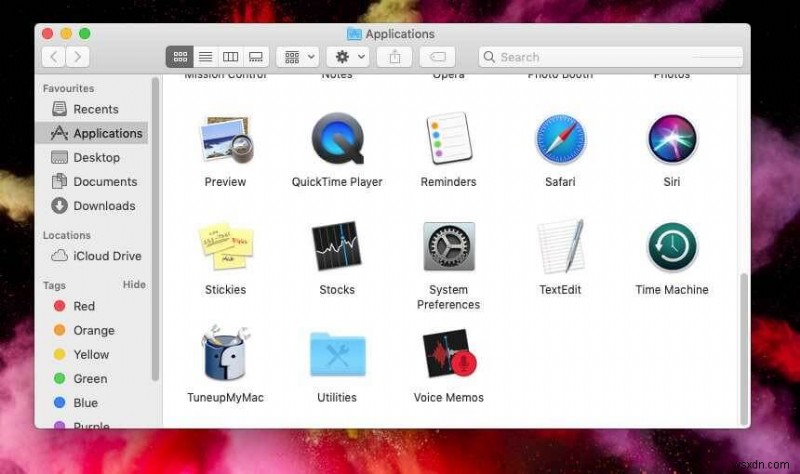Select the Orange tag
Image resolution: width=800 pixels, height=474 pixels.
click(x=92, y=331)
